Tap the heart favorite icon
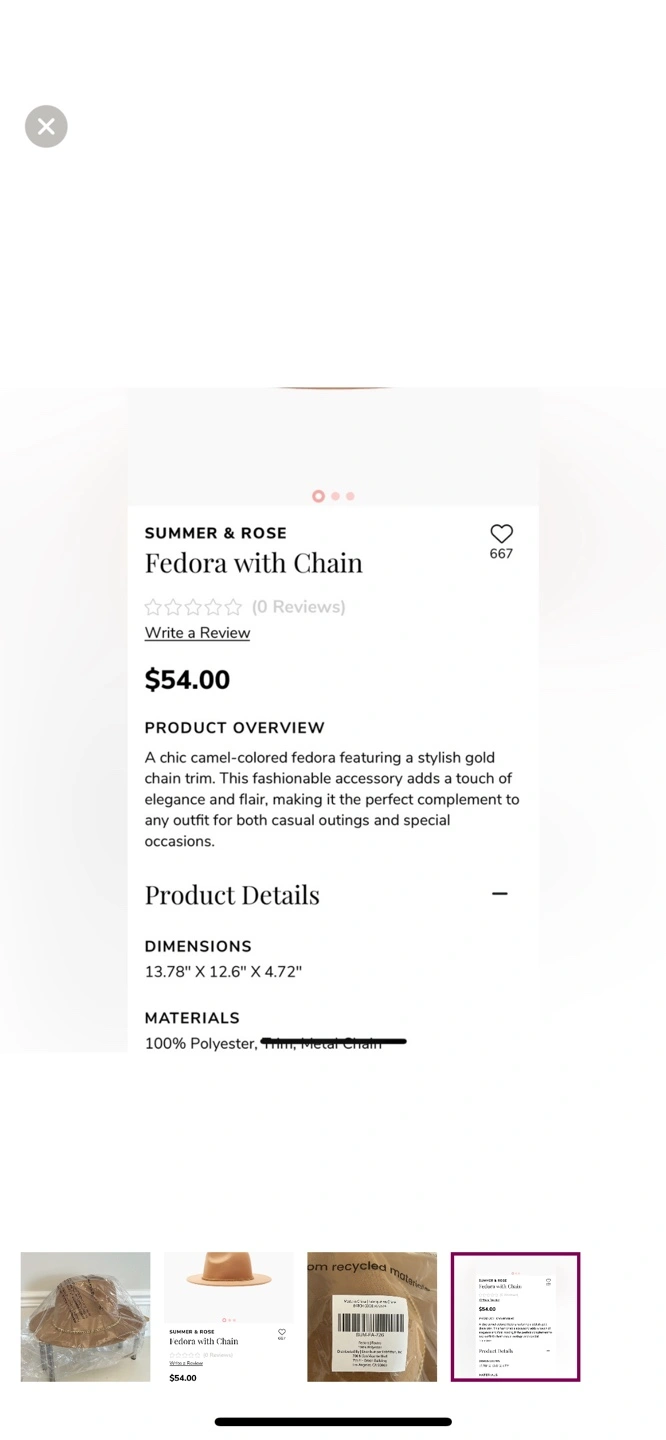Image resolution: width=666 pixels, height=1440 pixels. pyautogui.click(x=501, y=534)
